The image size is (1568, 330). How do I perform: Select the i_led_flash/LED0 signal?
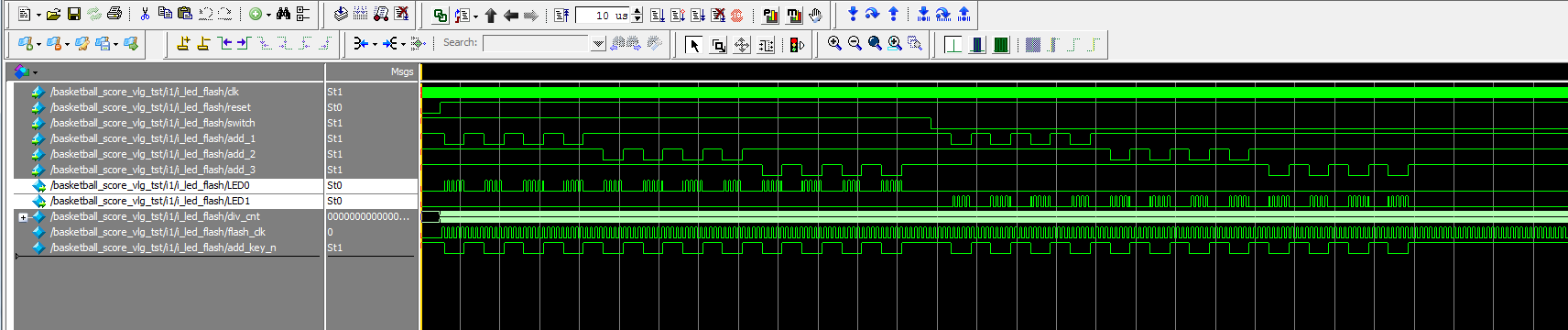coord(150,185)
